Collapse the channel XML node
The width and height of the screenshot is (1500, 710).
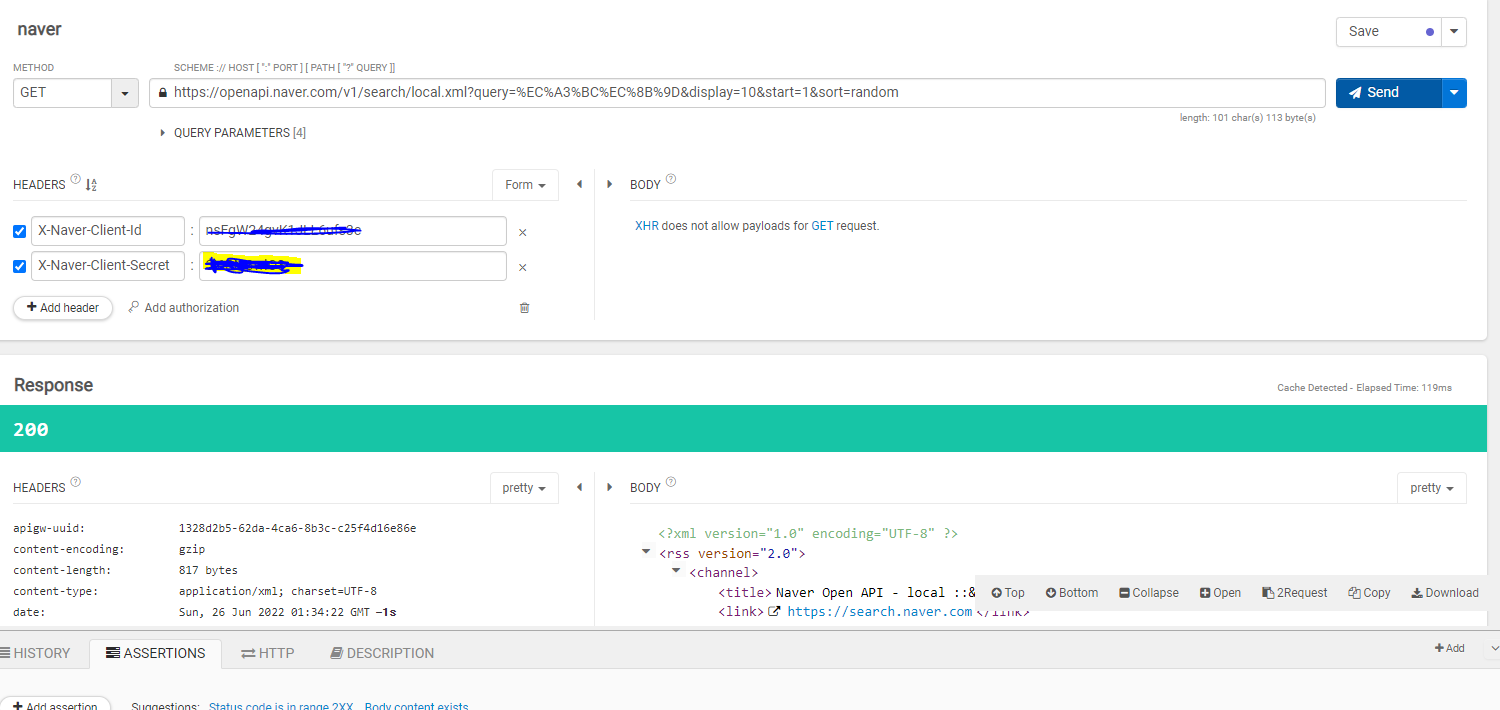pyautogui.click(x=678, y=572)
